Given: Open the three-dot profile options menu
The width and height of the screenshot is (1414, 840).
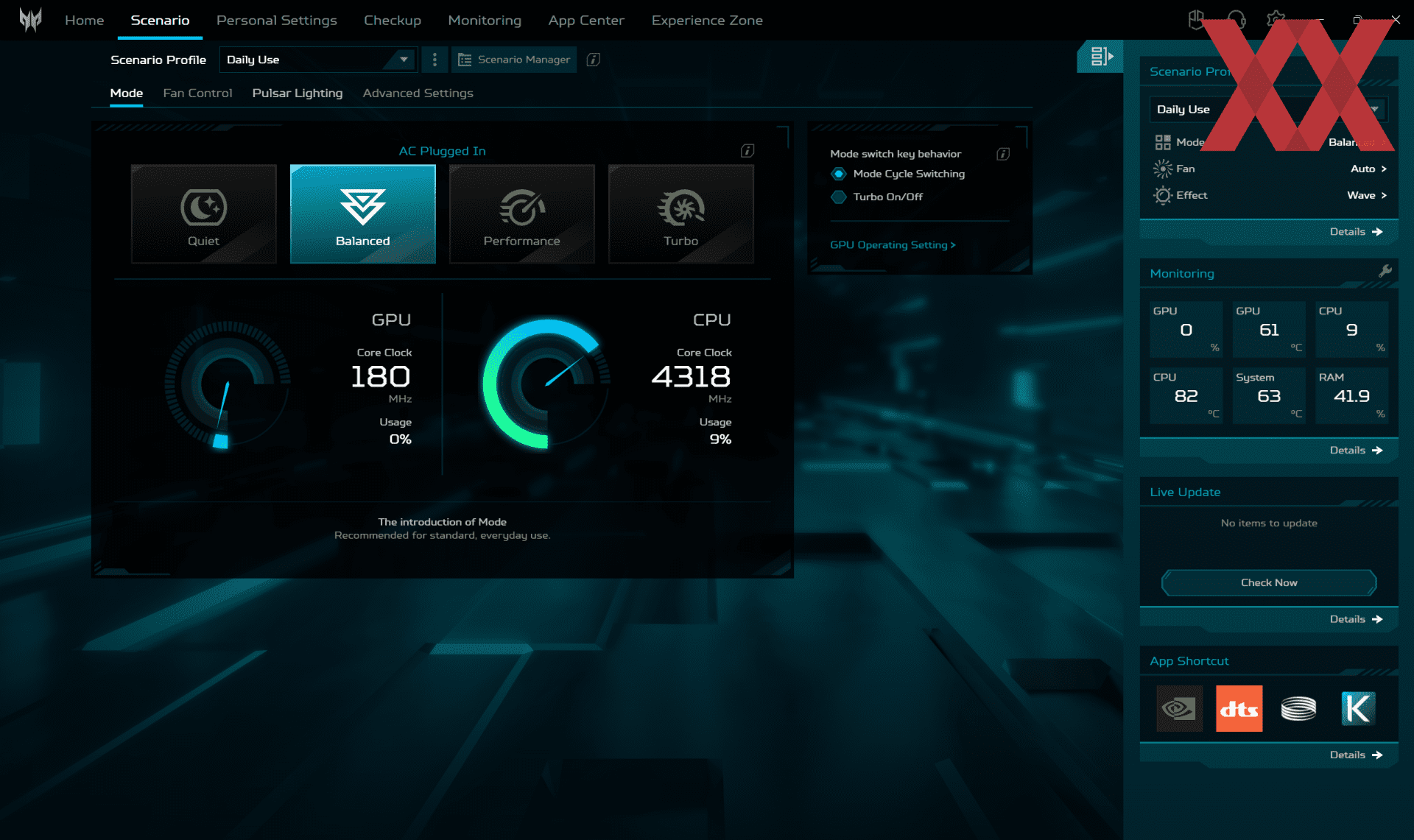Looking at the screenshot, I should point(435,60).
